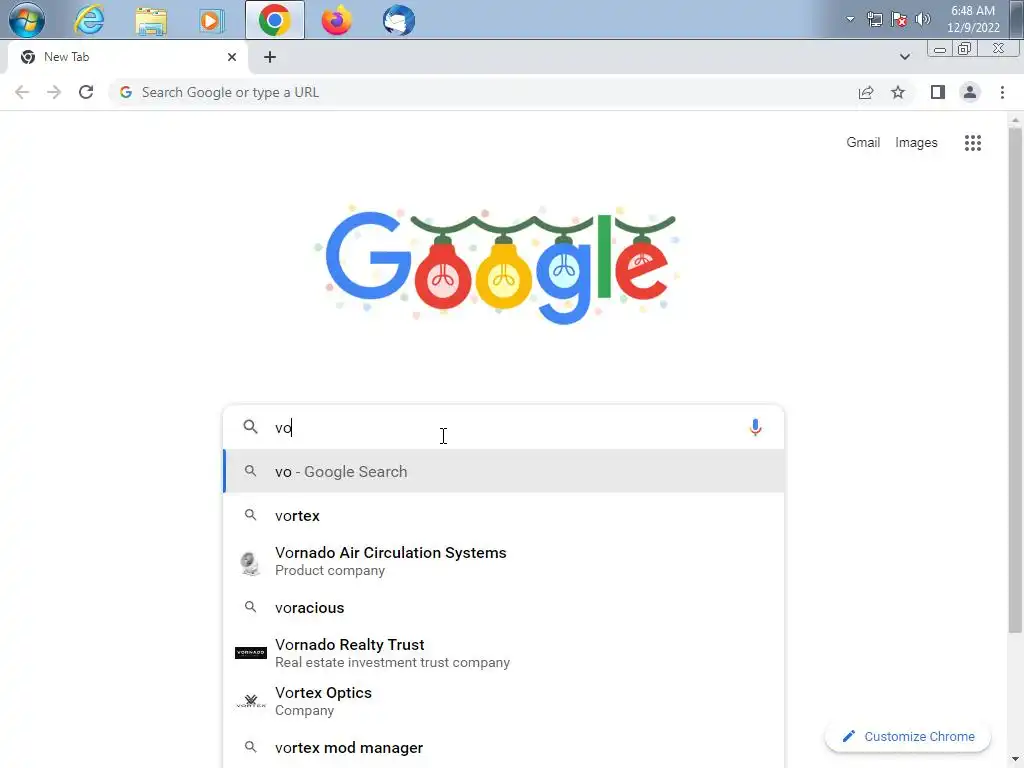Choose Vornado Realty Trust suggestion
Viewport: 1024px width, 768px height.
point(504,653)
